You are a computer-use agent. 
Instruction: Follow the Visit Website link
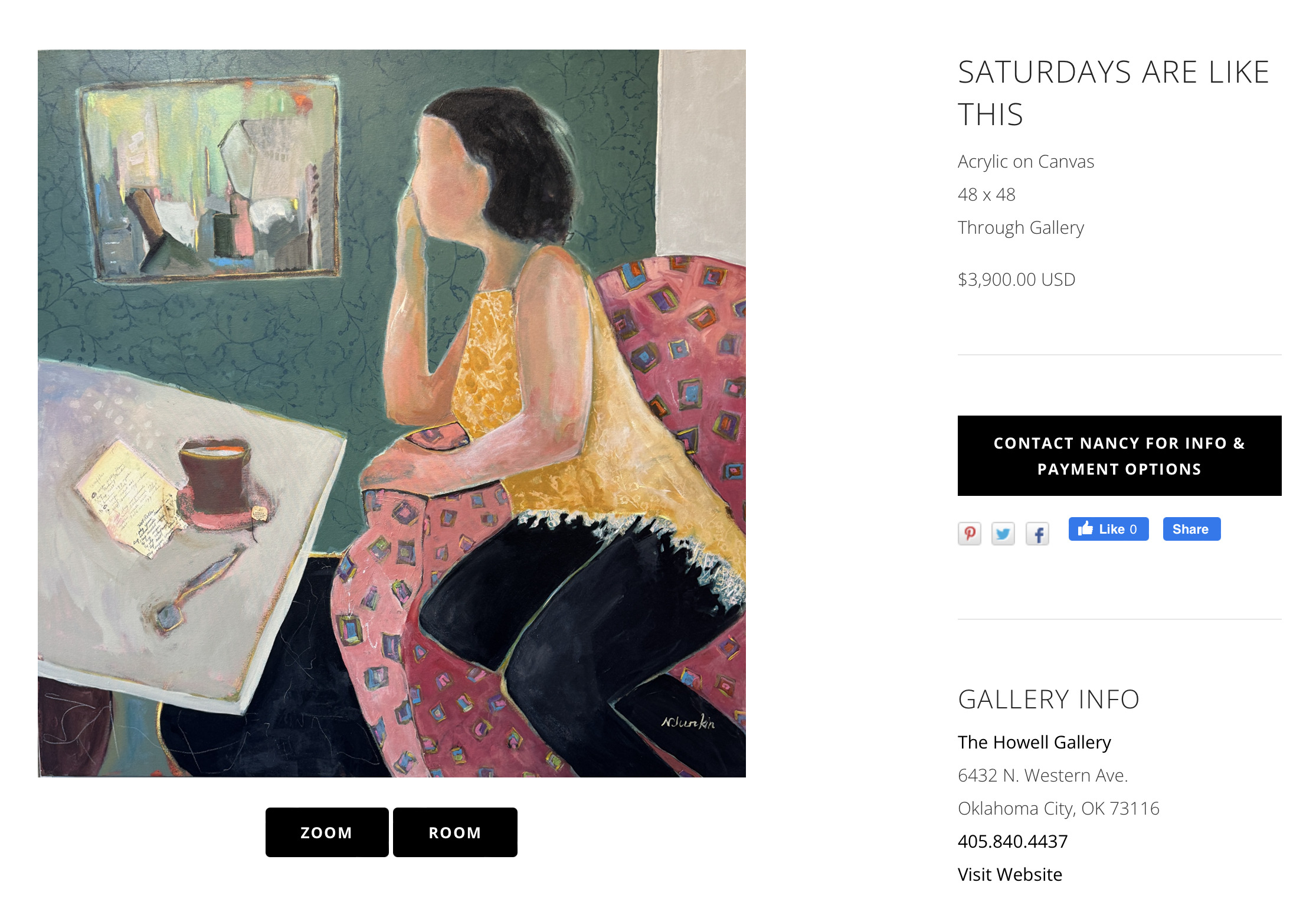(1010, 874)
